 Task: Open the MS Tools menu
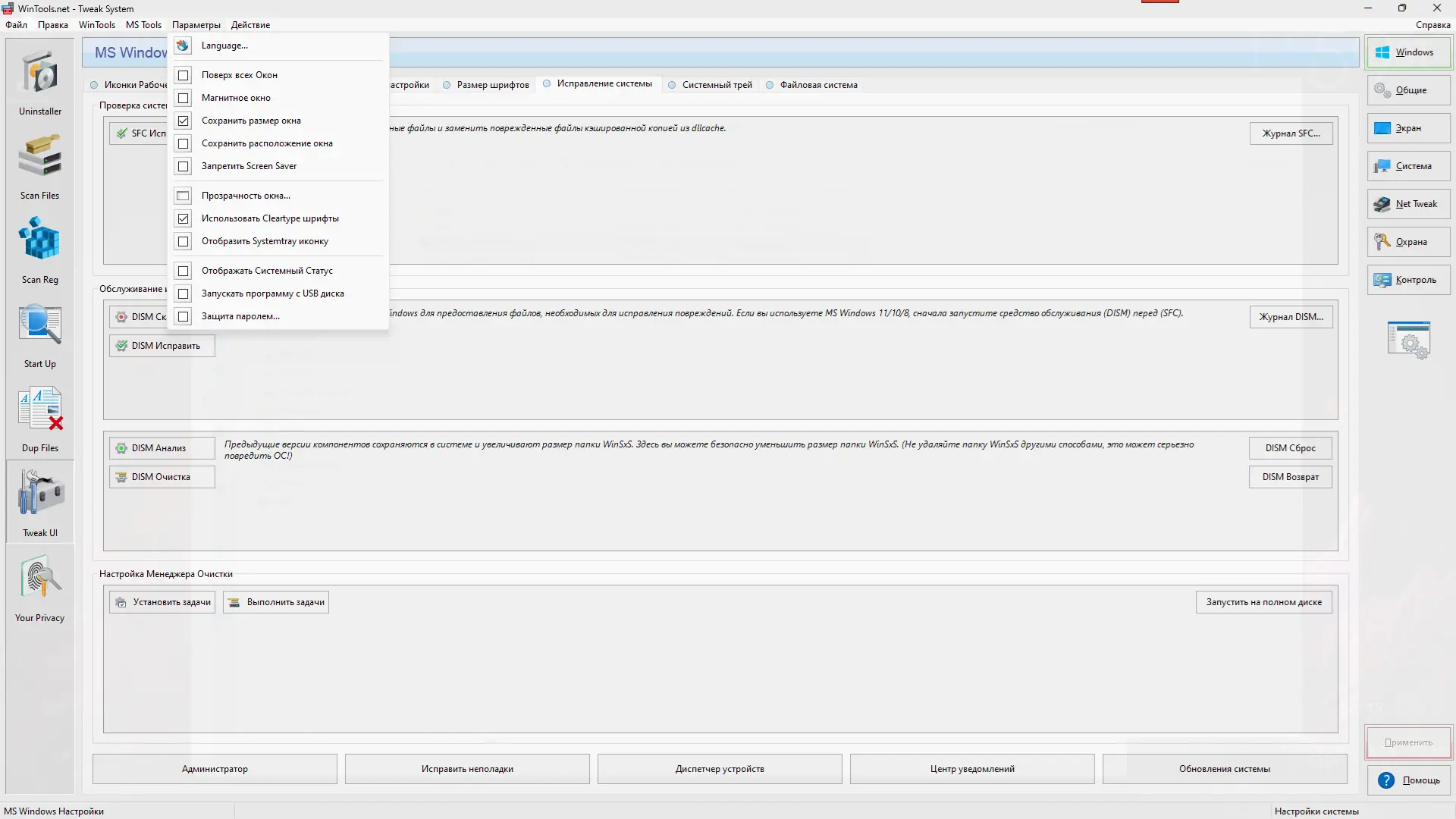click(x=143, y=25)
